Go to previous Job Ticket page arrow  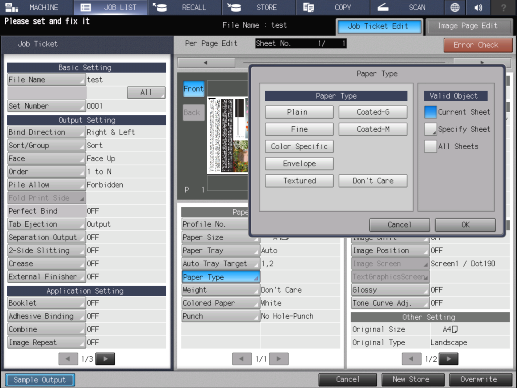point(68,359)
